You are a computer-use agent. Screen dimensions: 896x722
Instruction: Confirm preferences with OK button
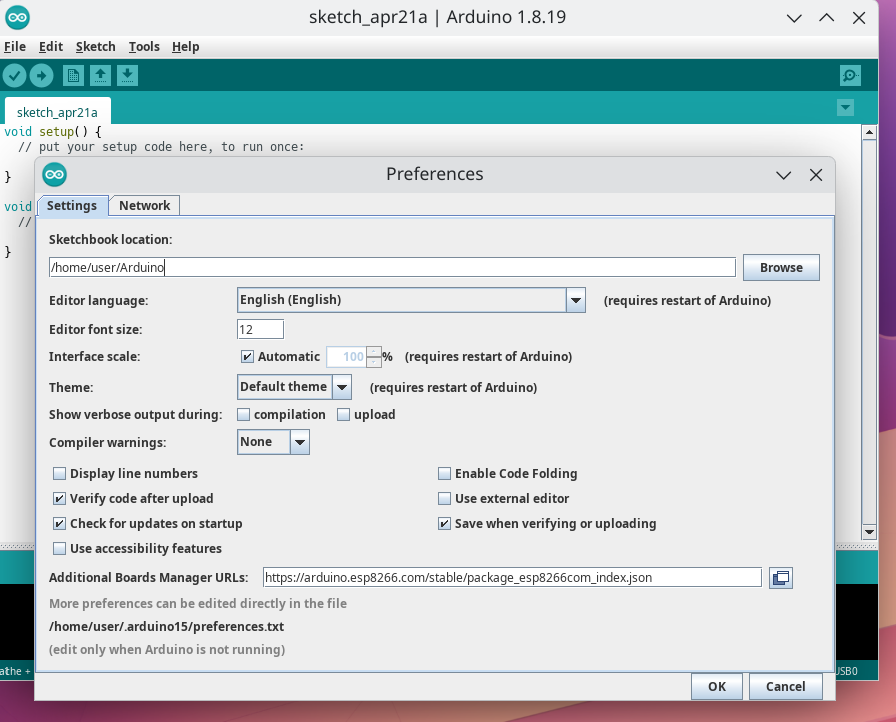click(x=717, y=687)
